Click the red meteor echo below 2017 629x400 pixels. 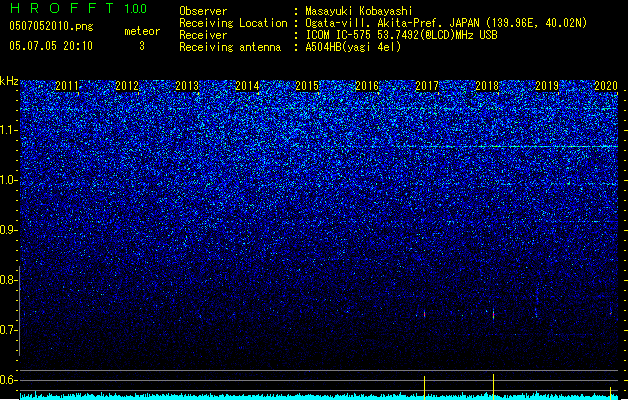click(424, 315)
